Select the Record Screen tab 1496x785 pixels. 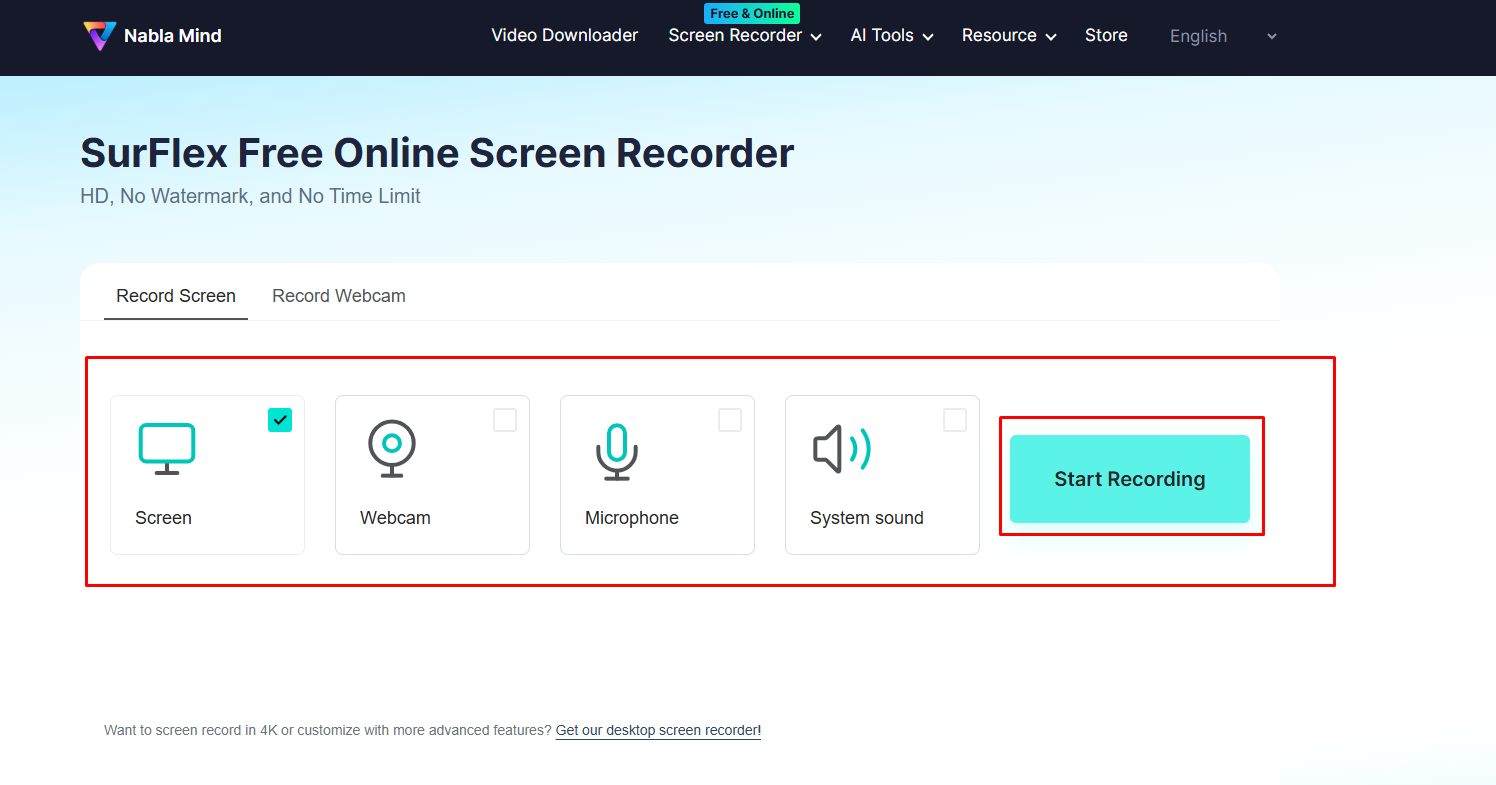click(x=175, y=295)
